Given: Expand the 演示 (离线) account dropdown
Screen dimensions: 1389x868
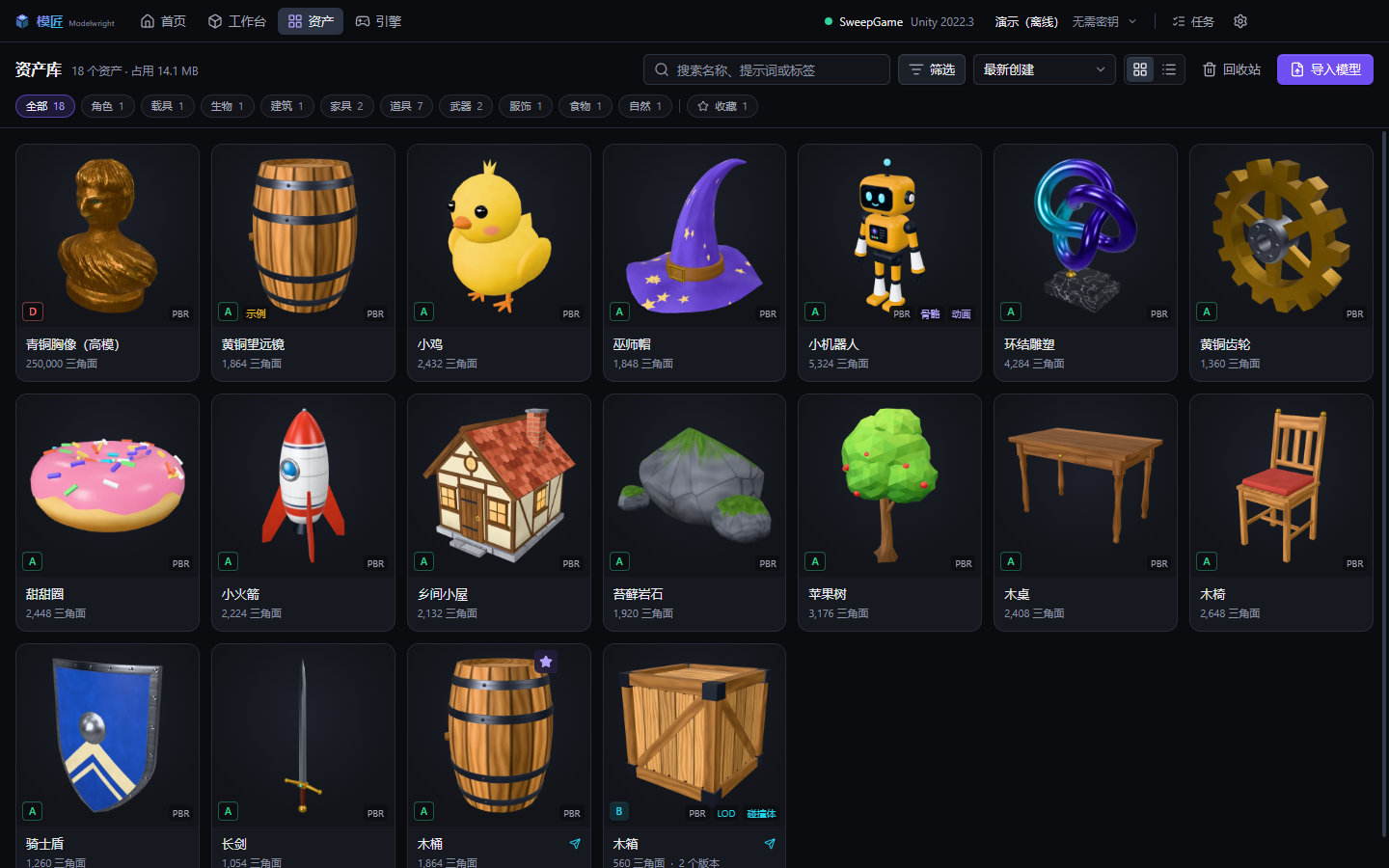Looking at the screenshot, I should click(x=1066, y=21).
